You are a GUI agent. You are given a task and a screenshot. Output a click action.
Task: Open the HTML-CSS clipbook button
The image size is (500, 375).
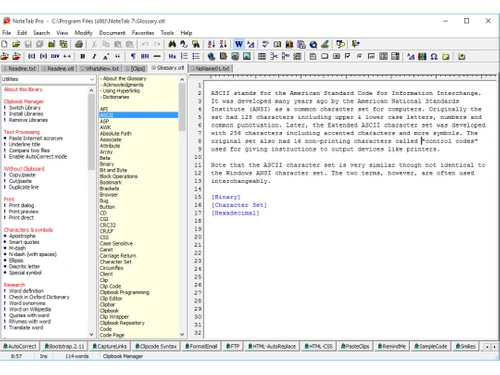pos(318,346)
